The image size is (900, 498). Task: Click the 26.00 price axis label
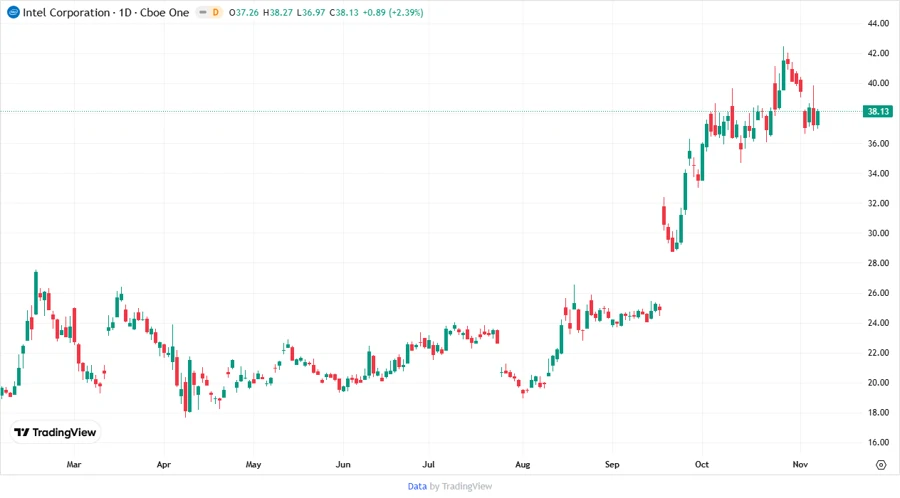878,293
